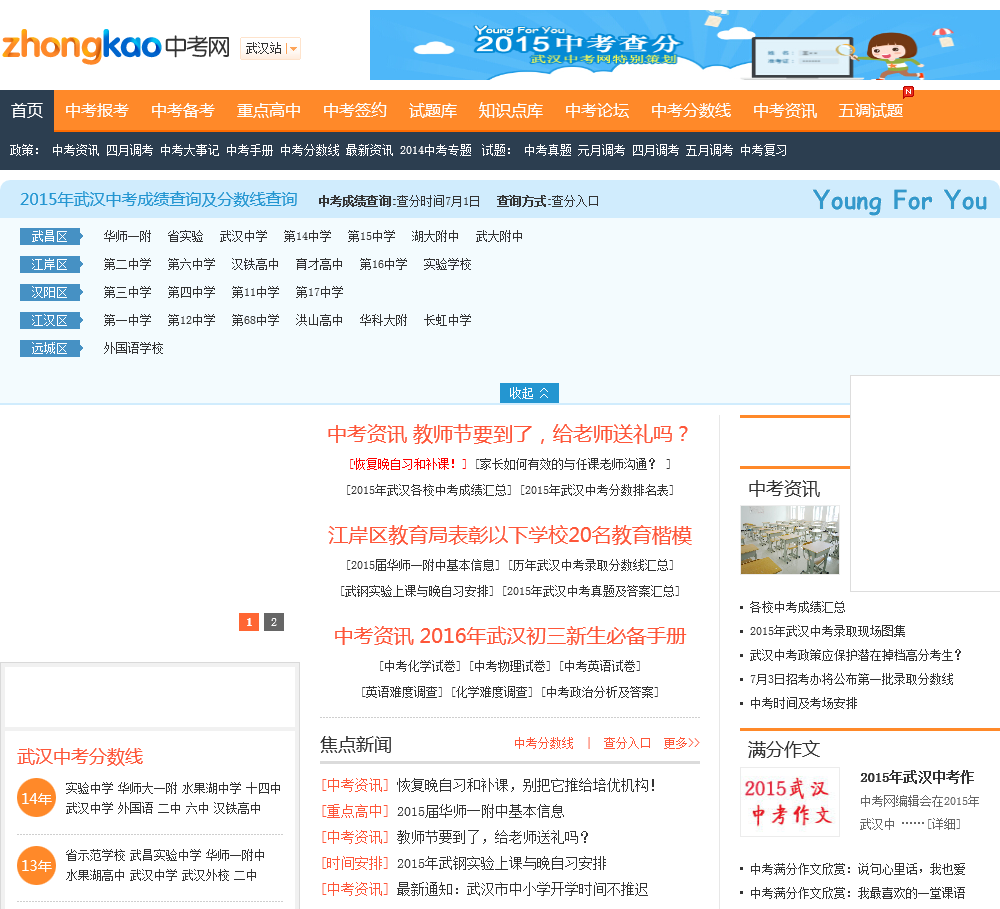Click 中考手册 in the policy bar
The image size is (1000, 909).
coord(249,151)
